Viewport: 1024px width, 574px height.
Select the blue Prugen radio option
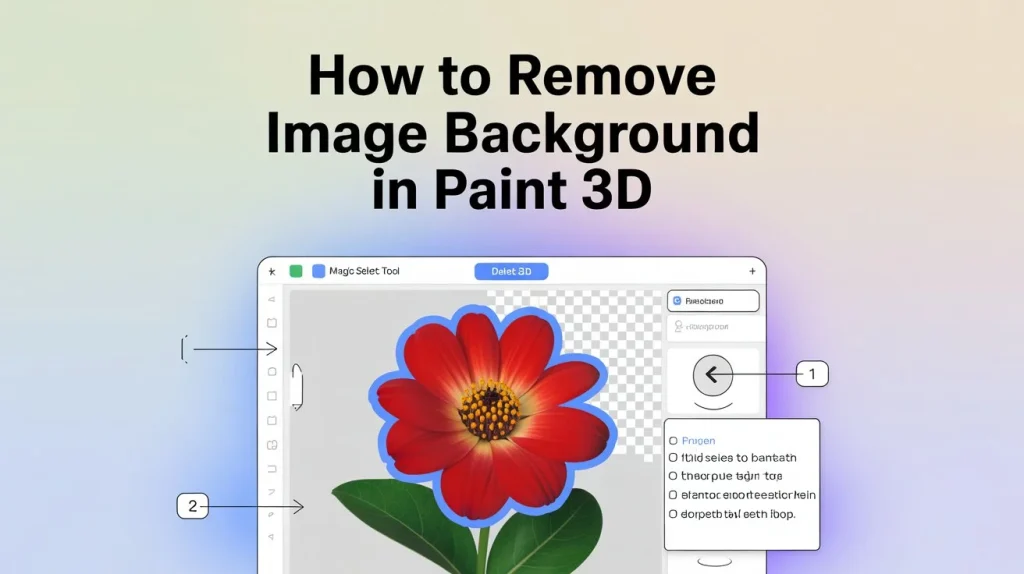(693, 441)
